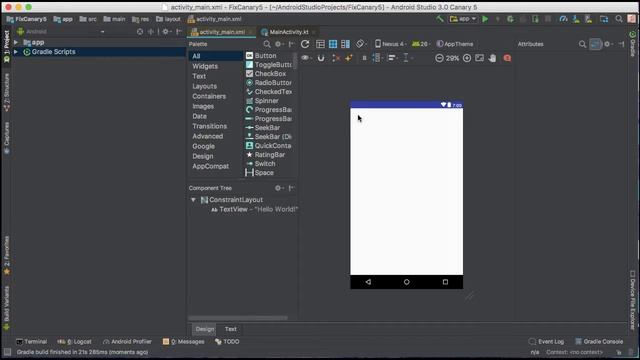Expand the app module folder

pyautogui.click(x=16, y=42)
